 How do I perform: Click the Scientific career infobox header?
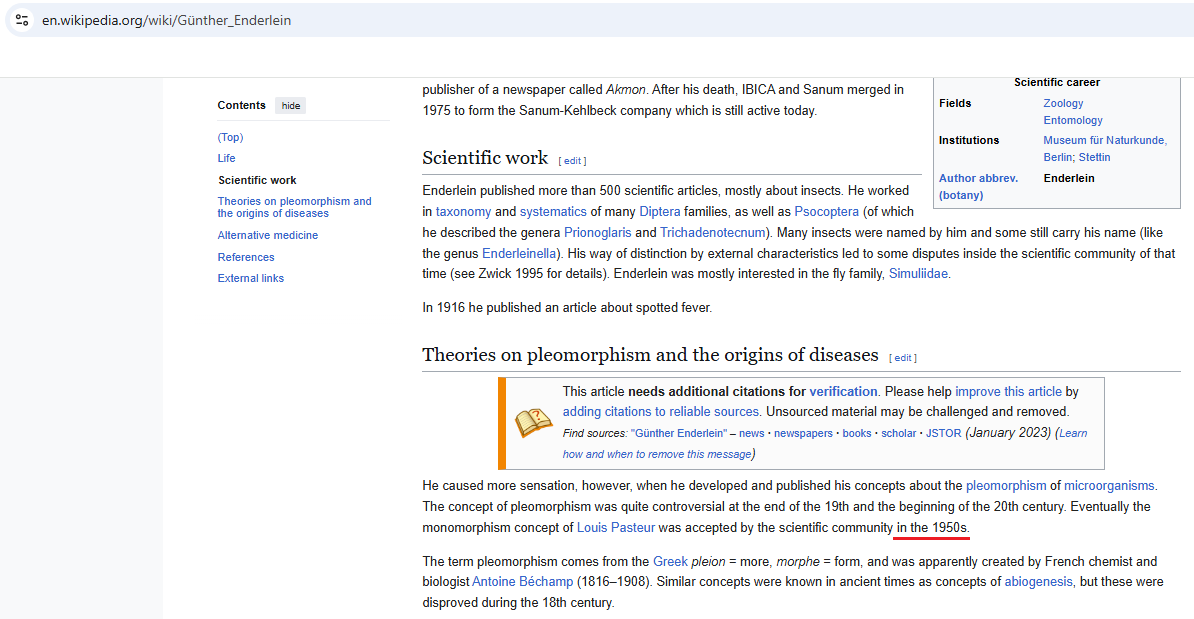coord(1056,82)
